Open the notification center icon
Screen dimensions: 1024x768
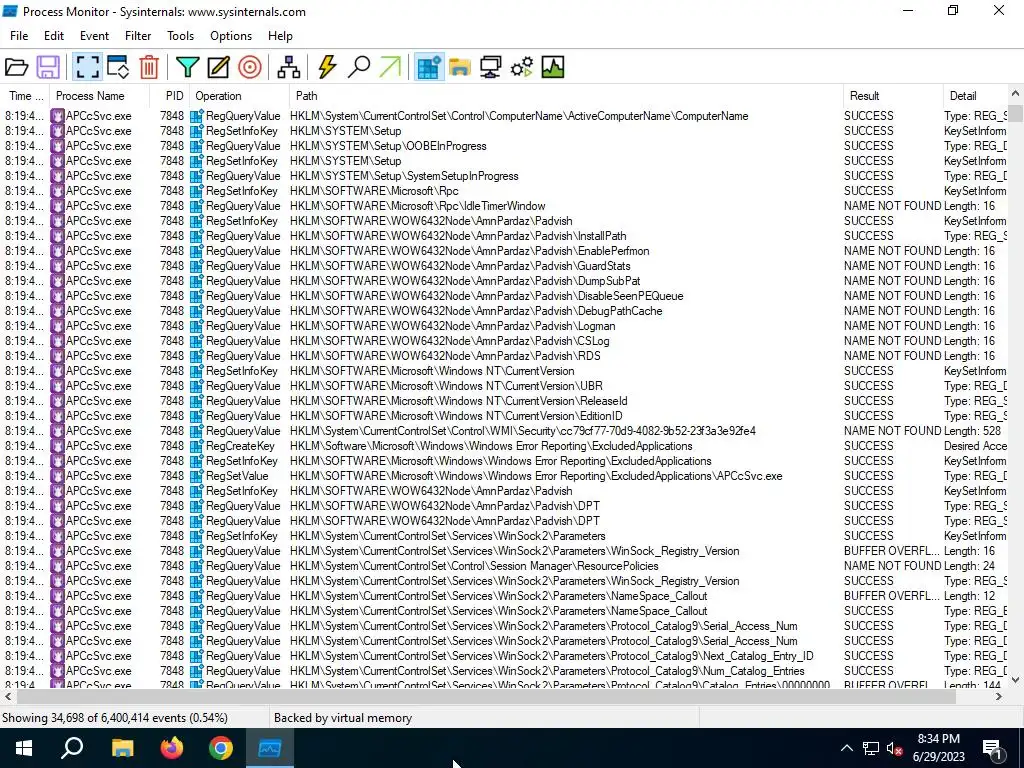(992, 748)
